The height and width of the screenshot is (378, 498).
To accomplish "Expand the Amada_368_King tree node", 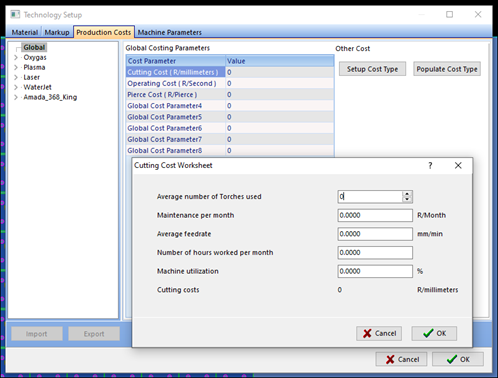I will pos(16,97).
